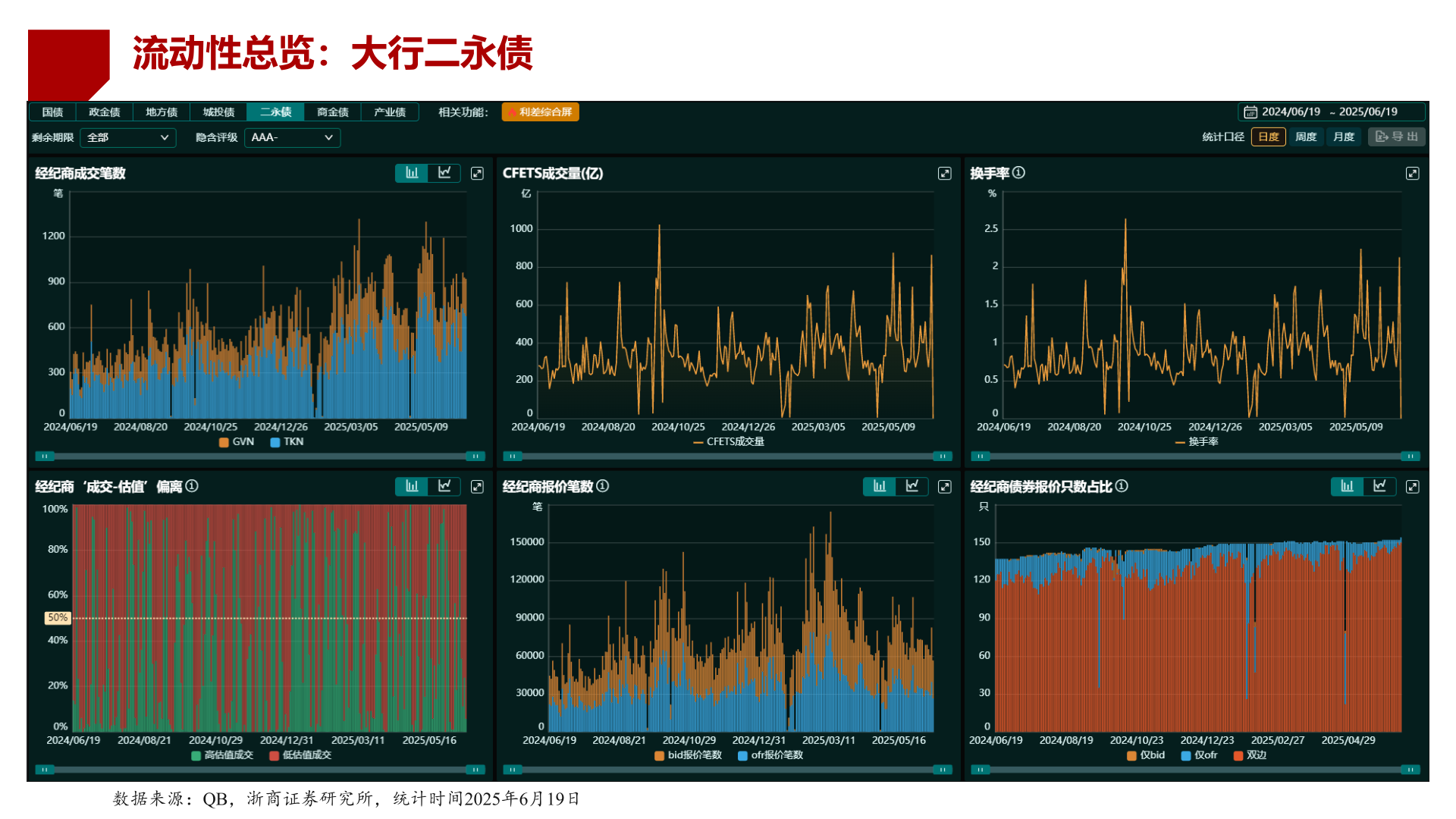
Task: Click the 导出 export button
Action: click(x=1397, y=137)
